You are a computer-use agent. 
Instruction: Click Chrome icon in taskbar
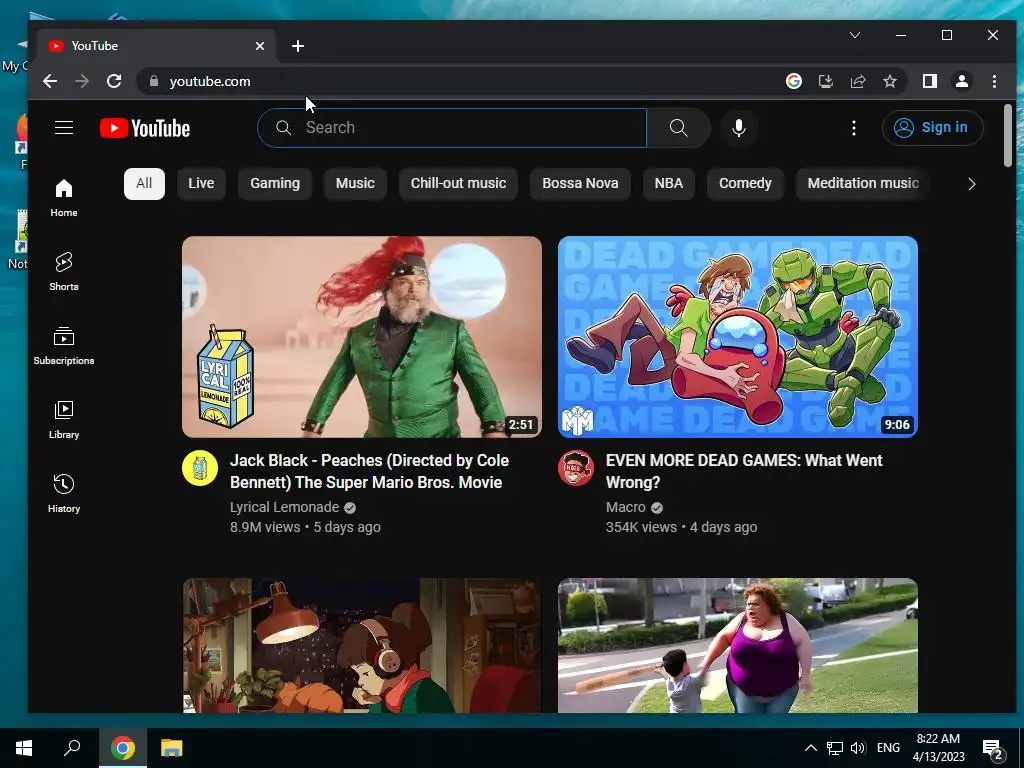[x=122, y=748]
